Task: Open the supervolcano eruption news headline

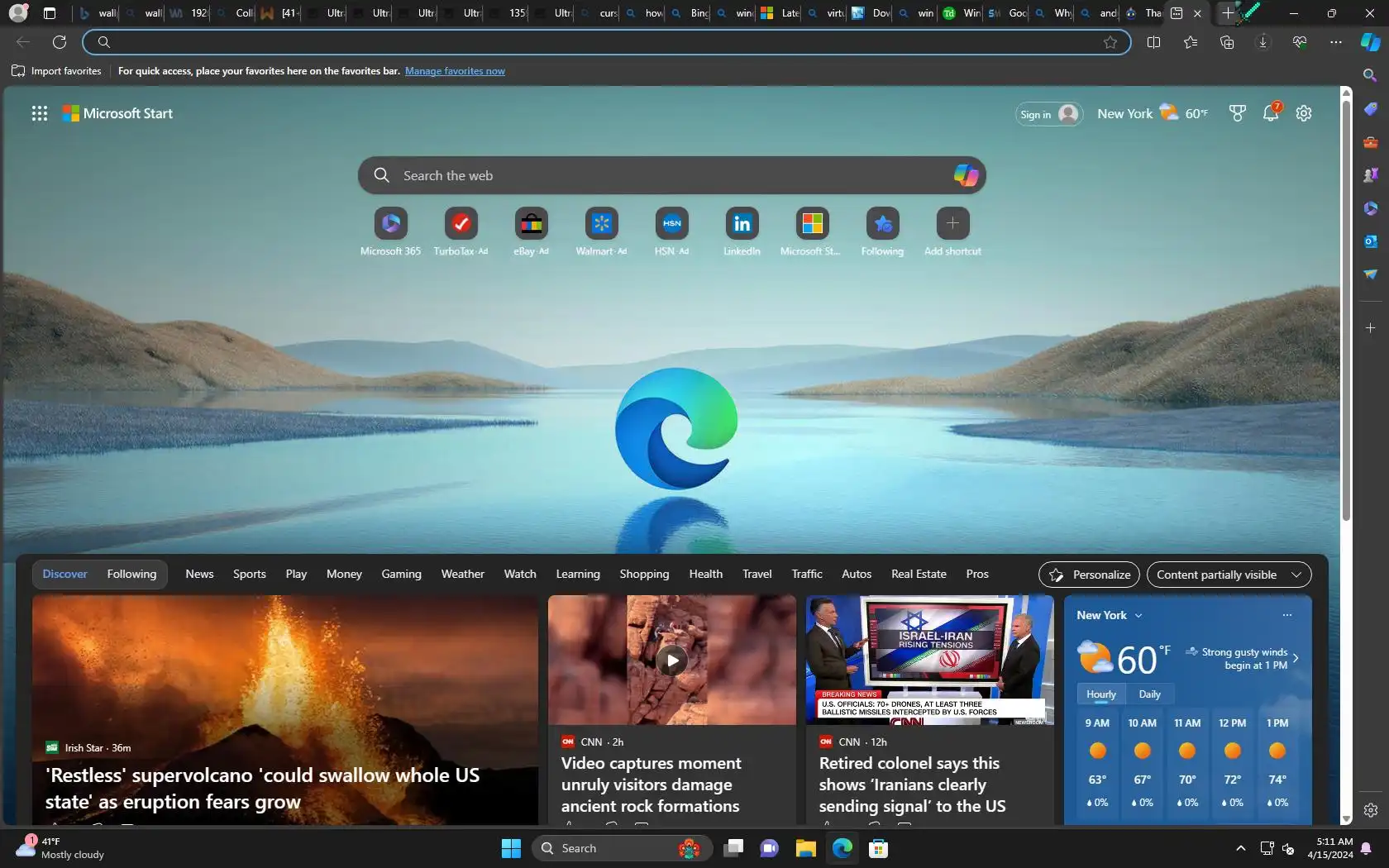Action: [x=262, y=788]
